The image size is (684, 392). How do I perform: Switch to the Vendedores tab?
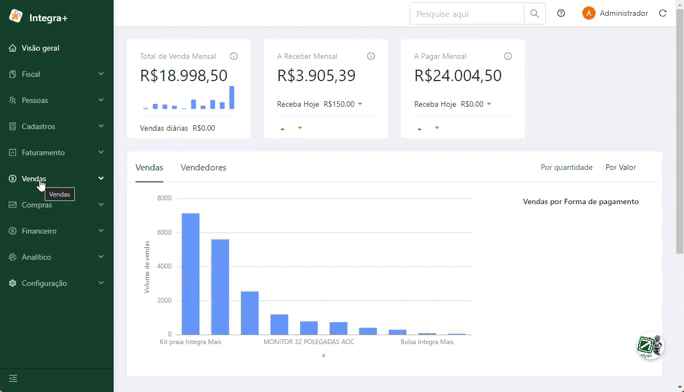point(203,167)
